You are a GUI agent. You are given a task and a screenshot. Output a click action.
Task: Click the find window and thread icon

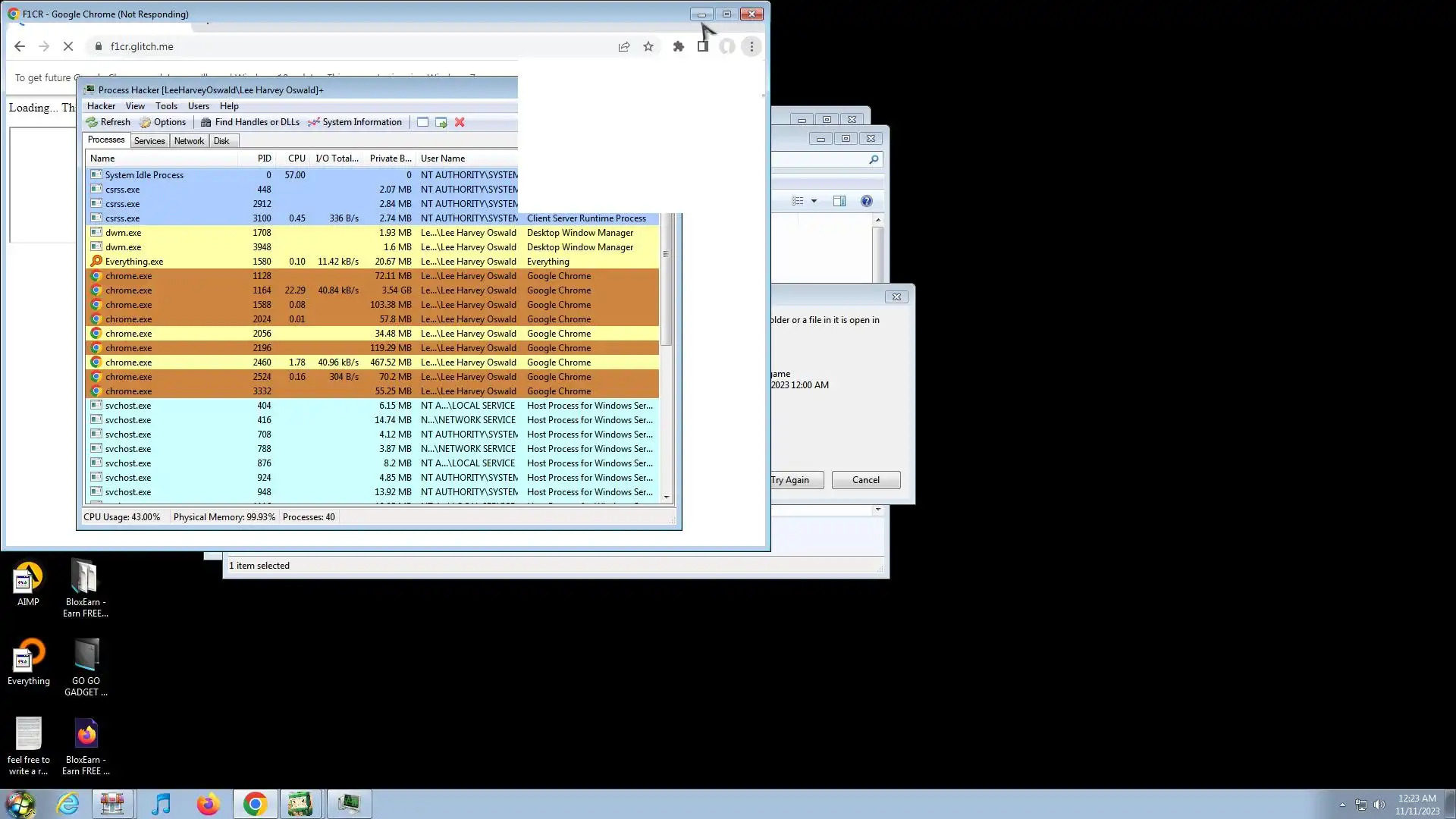(441, 122)
